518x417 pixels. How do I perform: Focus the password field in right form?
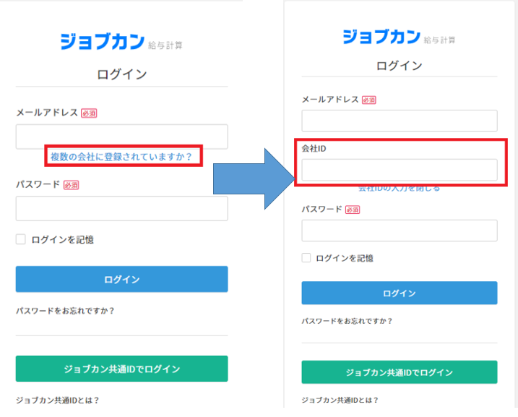[x=399, y=230]
